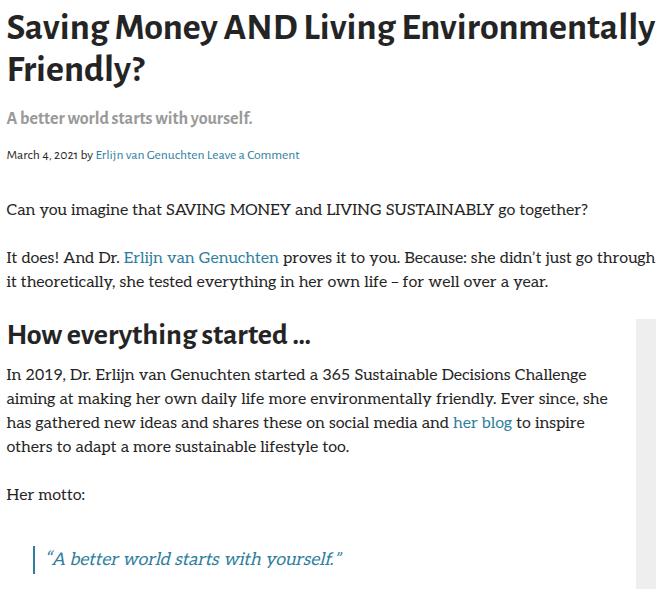
Task: Open the author link in the byline
Action: click(150, 155)
